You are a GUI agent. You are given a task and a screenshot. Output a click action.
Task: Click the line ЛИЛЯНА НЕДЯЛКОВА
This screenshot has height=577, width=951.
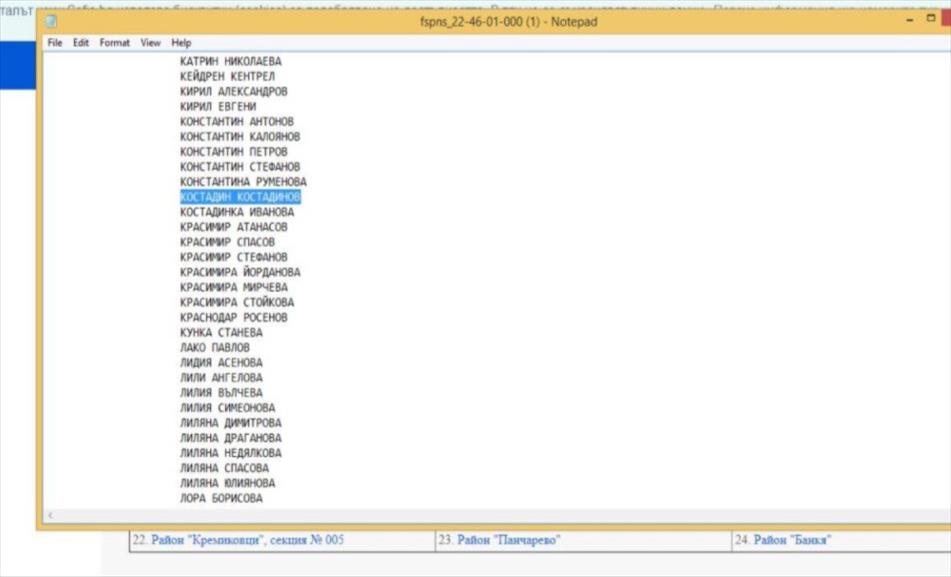coord(230,453)
